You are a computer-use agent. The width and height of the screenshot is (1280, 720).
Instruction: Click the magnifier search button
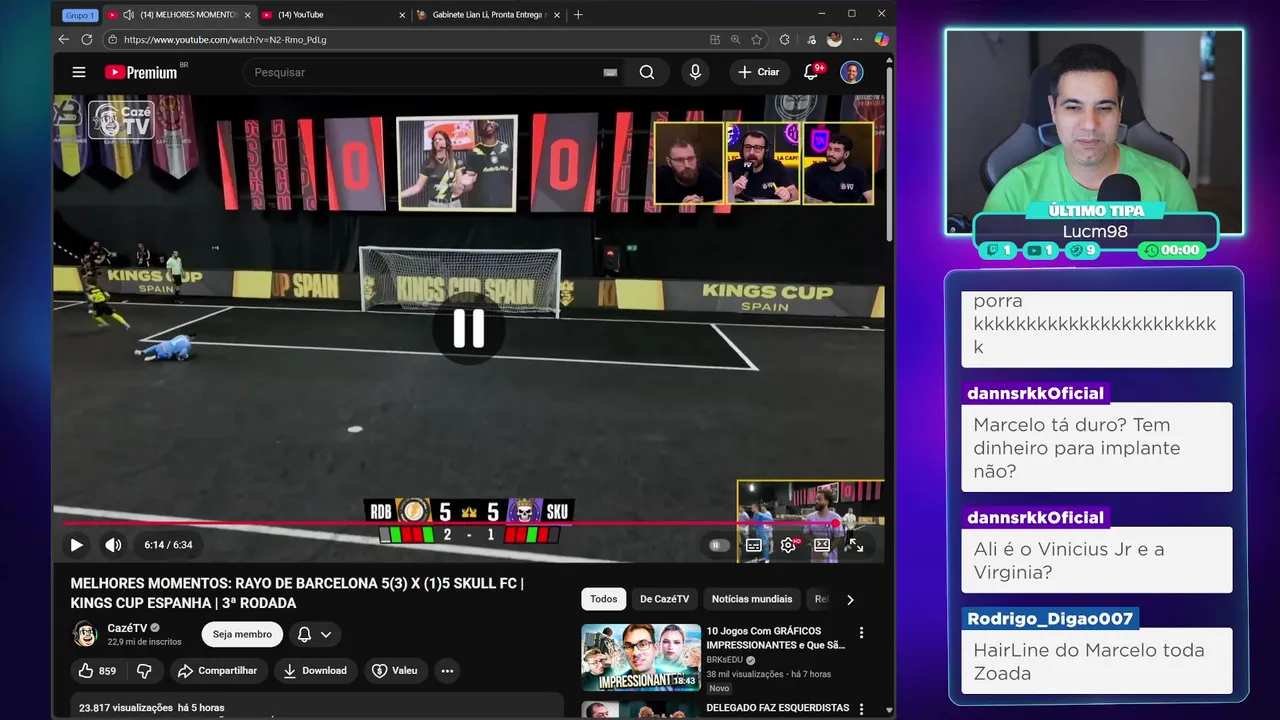[x=647, y=72]
